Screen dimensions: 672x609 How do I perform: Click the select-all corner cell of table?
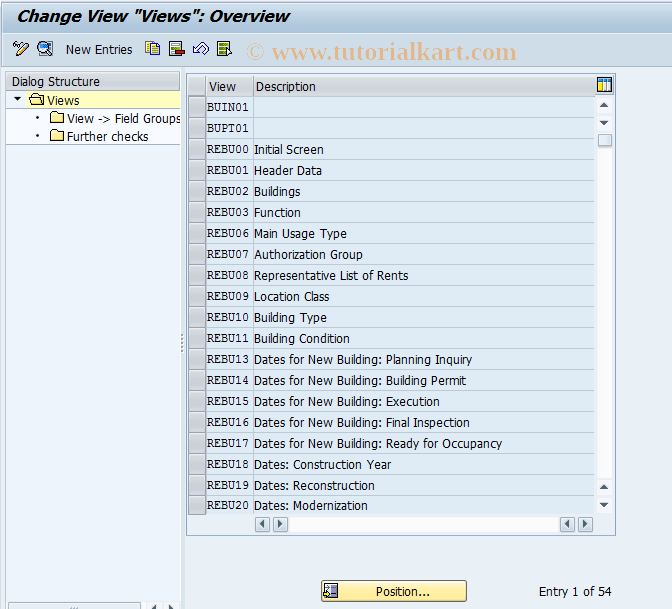point(197,86)
